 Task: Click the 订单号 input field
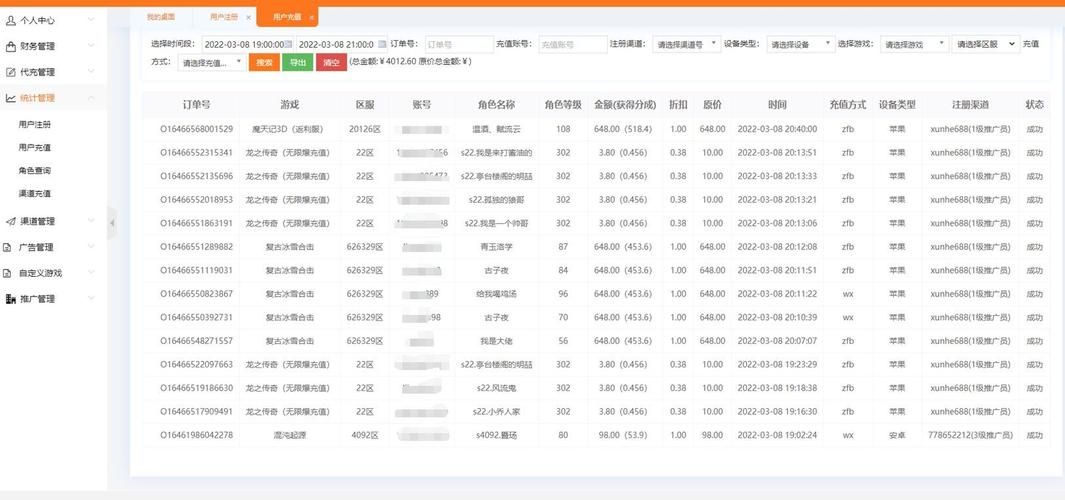[x=458, y=44]
